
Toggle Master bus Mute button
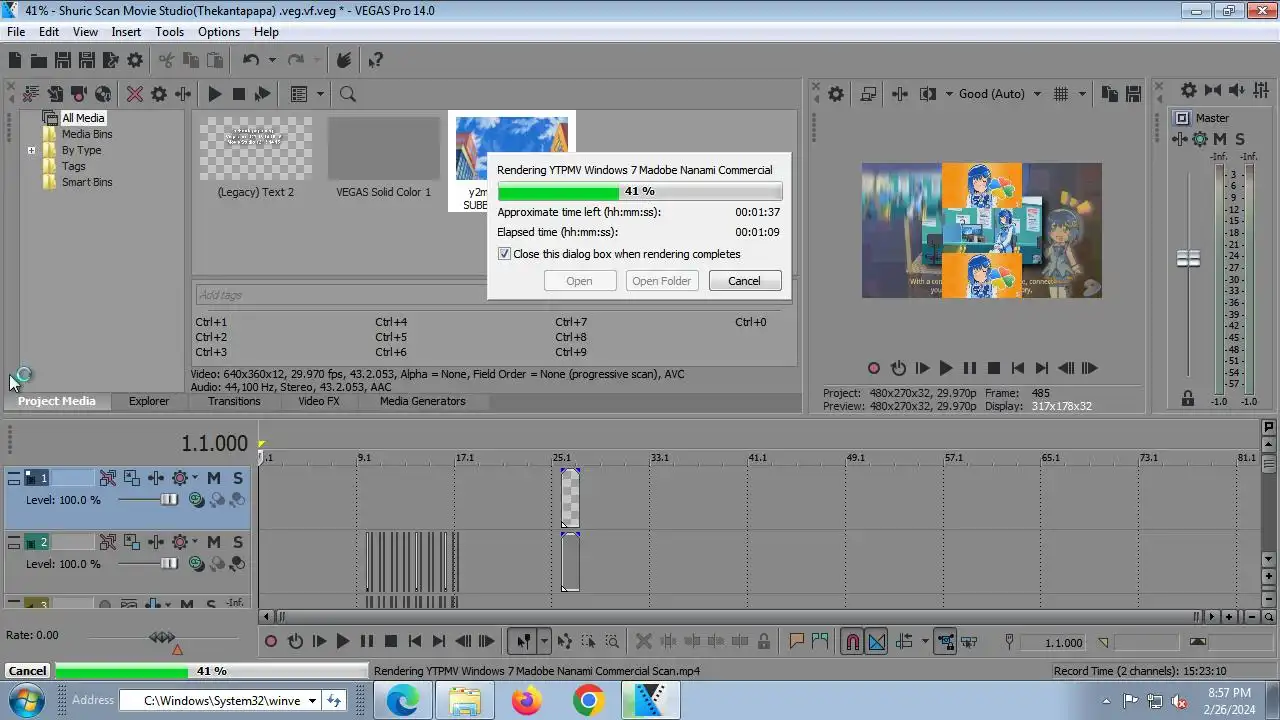(x=1220, y=139)
